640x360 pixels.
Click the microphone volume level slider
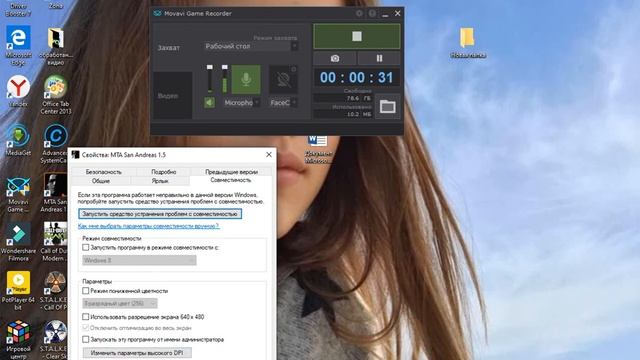pyautogui.click(x=224, y=78)
